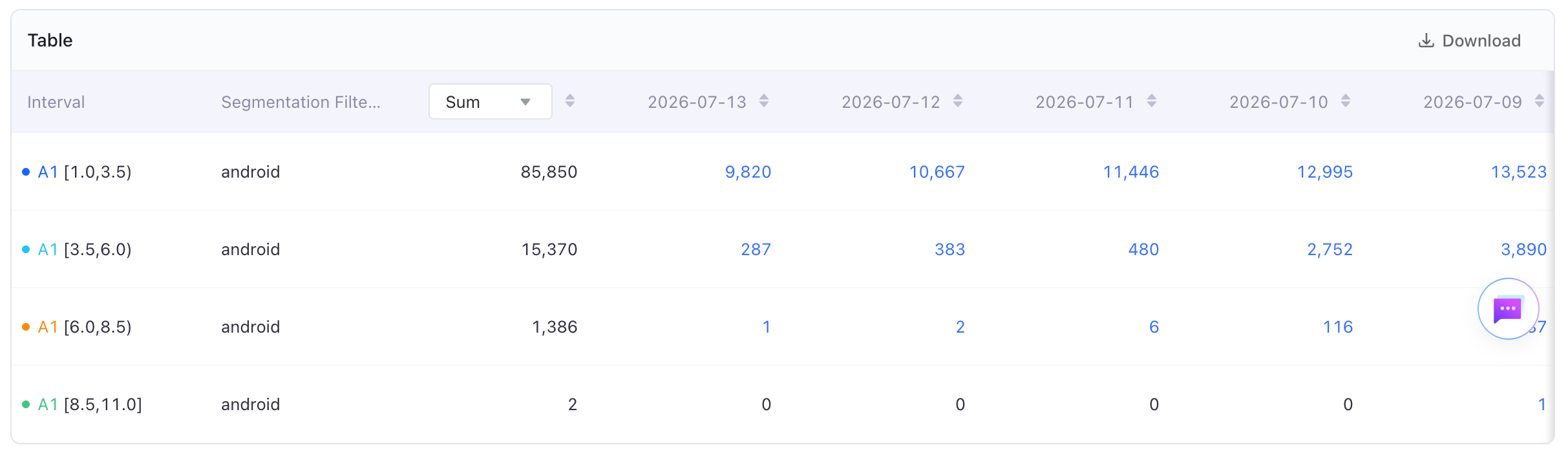The width and height of the screenshot is (1568, 456).
Task: Sort the 2026-07-13 column
Action: pos(763,101)
